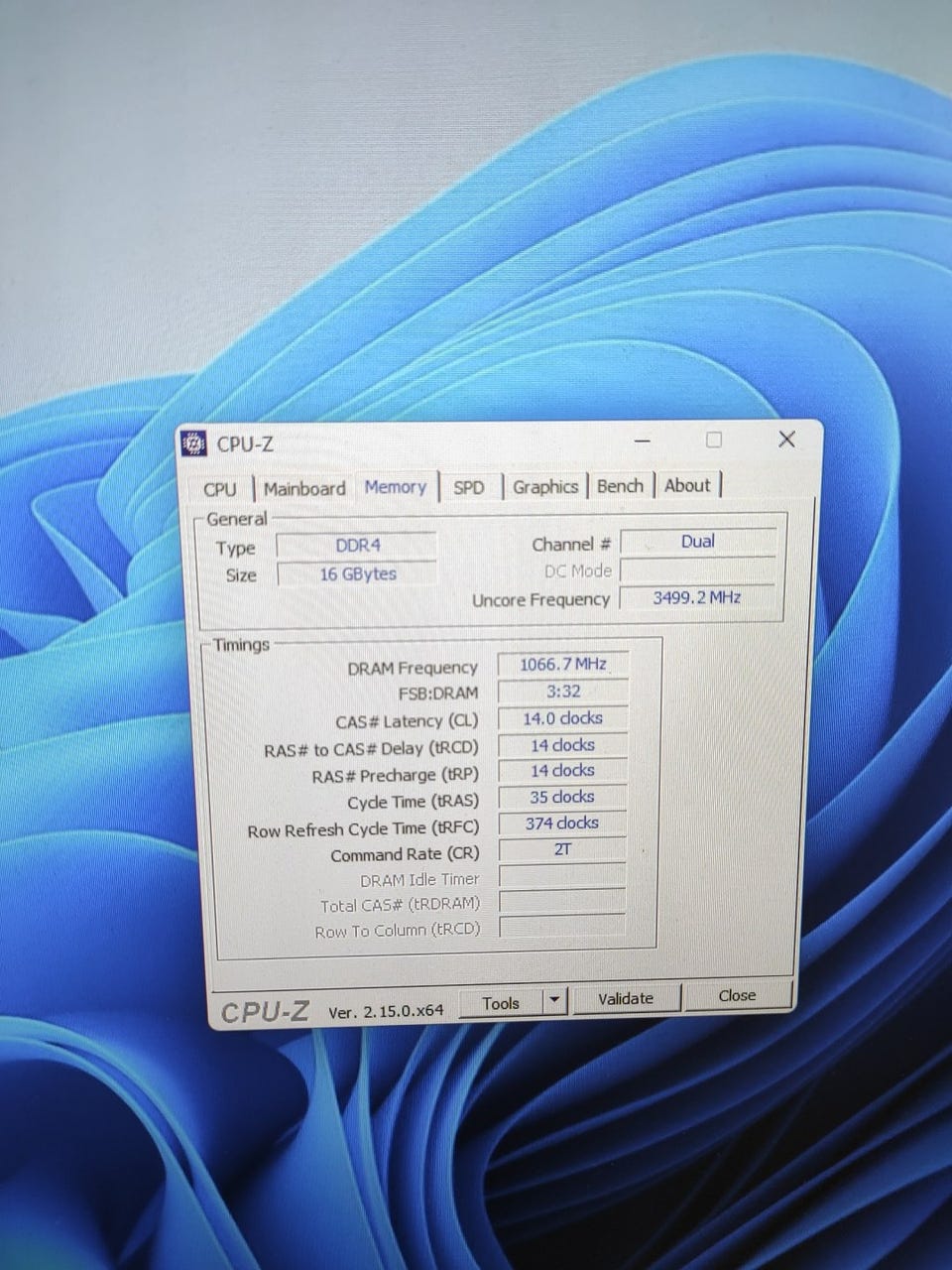952x1270 pixels.
Task: Select the Memory tab
Action: (396, 487)
